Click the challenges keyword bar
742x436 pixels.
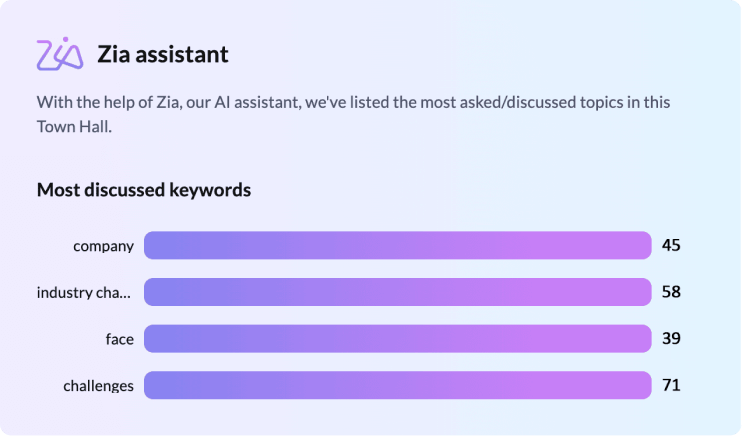tap(397, 385)
